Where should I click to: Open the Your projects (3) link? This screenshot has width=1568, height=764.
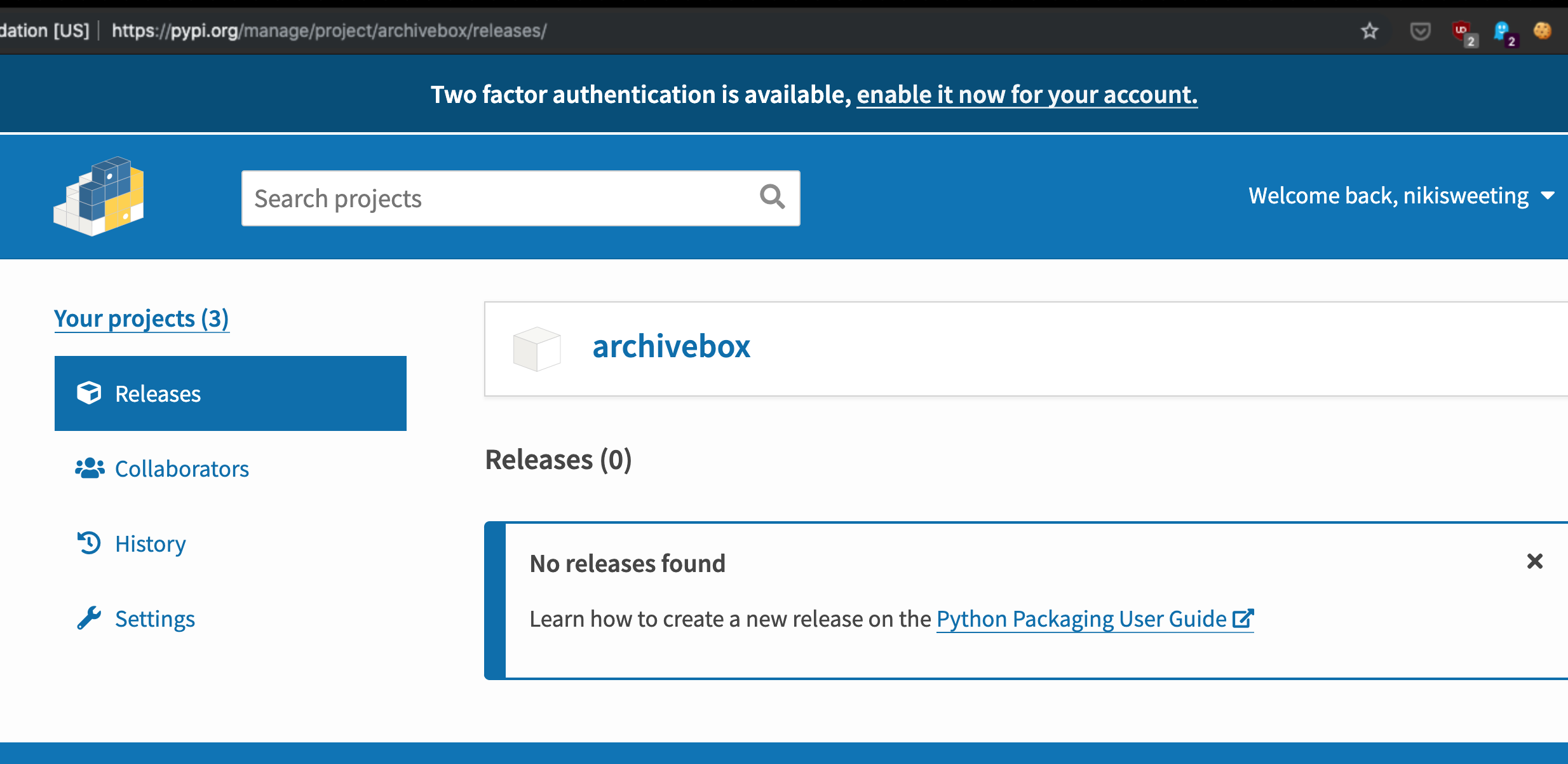coord(141,318)
